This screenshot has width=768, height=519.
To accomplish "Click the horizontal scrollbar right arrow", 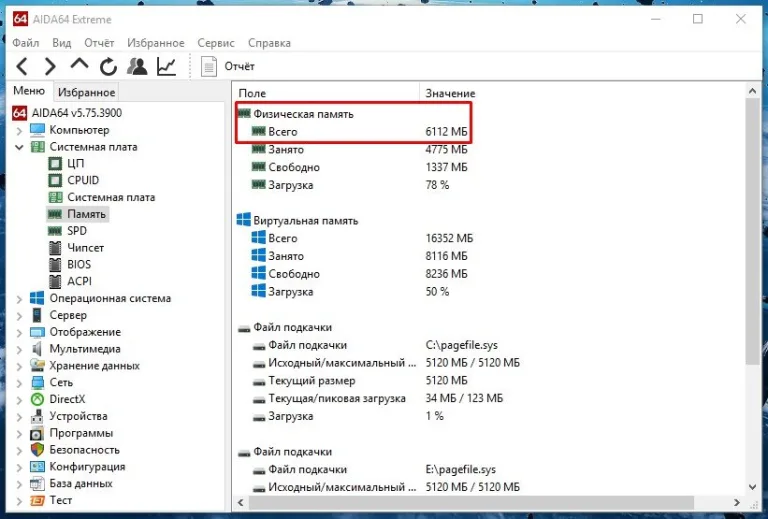I will (x=737, y=502).
